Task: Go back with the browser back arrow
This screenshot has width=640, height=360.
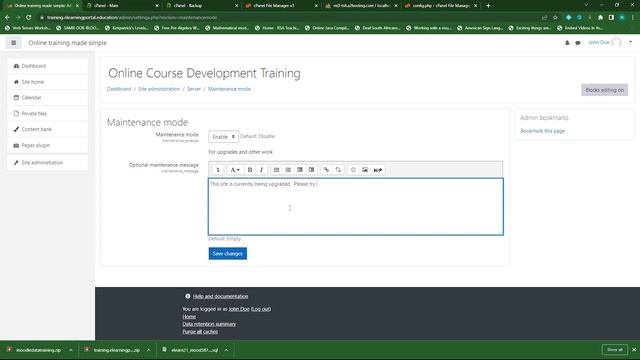Action: 7,18
